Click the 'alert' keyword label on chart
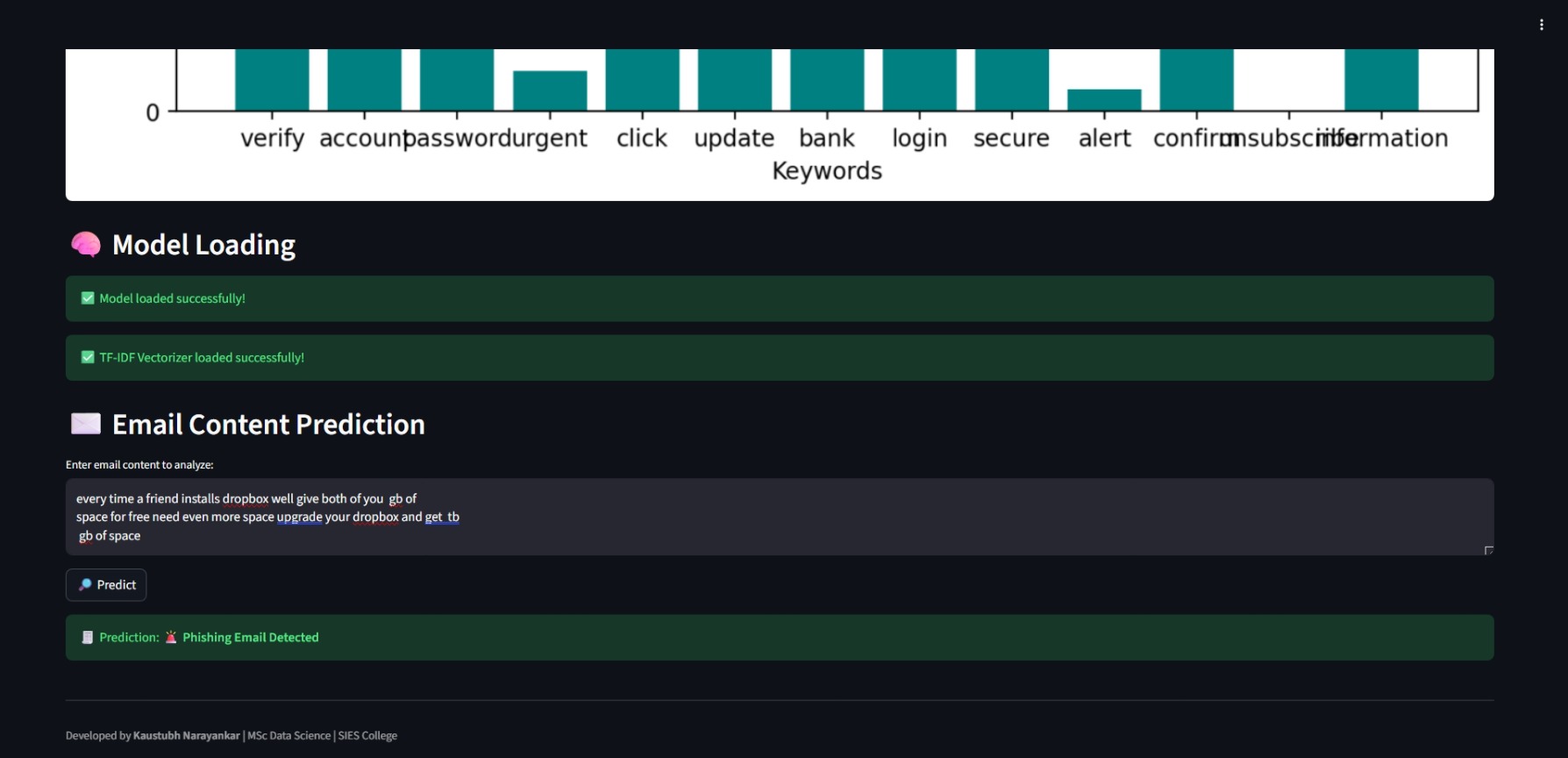Screen dimensions: 1568x758 [1105, 138]
